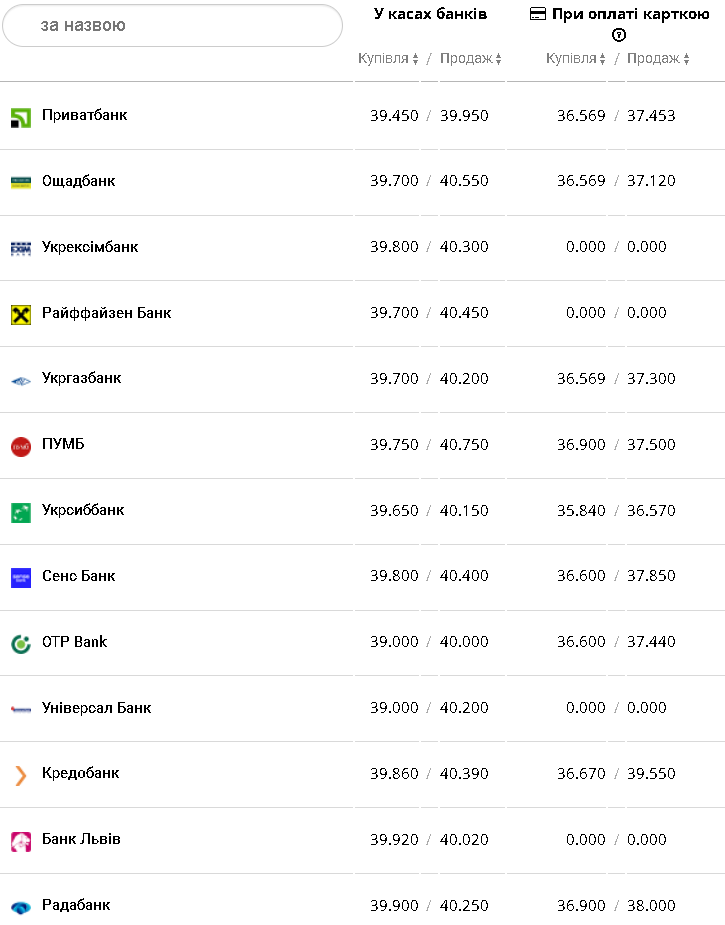Open the Сенс Банк link
725x925 pixels.
click(79, 576)
